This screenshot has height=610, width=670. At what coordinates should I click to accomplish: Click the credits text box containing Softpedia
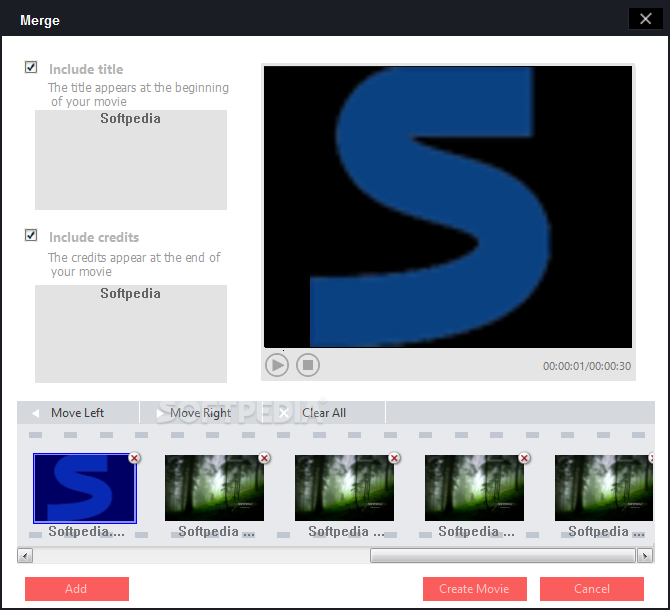(x=131, y=334)
